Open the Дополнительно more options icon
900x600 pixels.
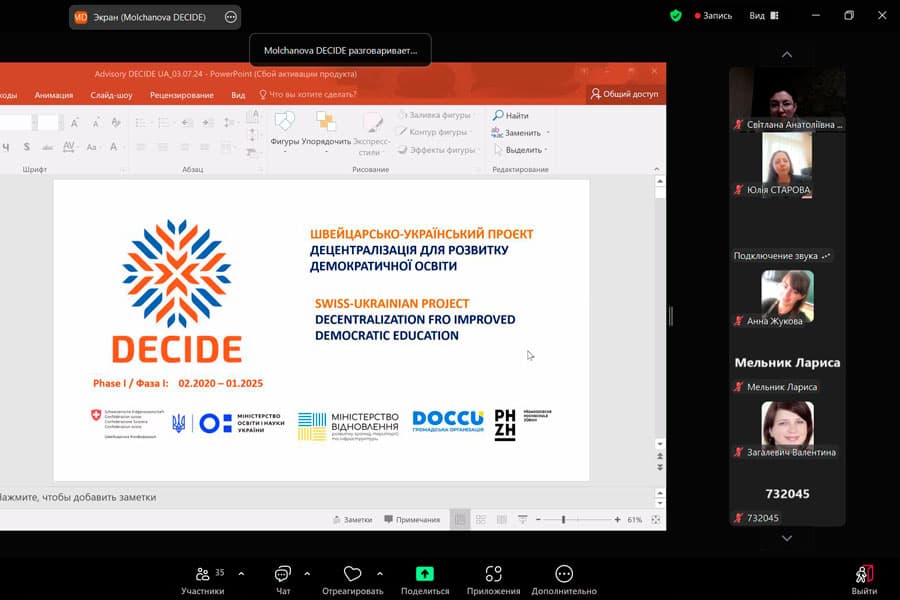[564, 574]
